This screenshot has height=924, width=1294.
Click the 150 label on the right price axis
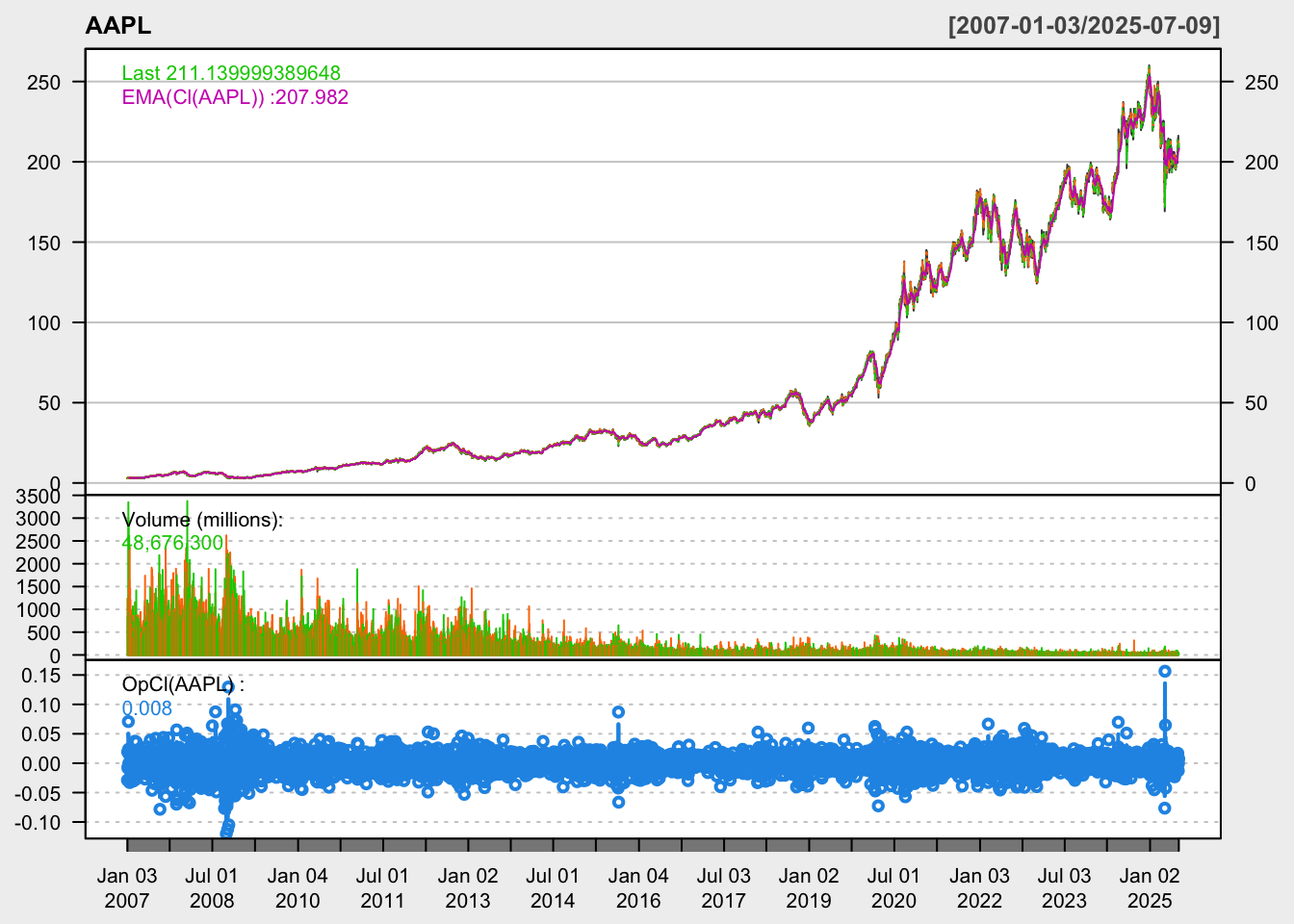pyautogui.click(x=1261, y=244)
